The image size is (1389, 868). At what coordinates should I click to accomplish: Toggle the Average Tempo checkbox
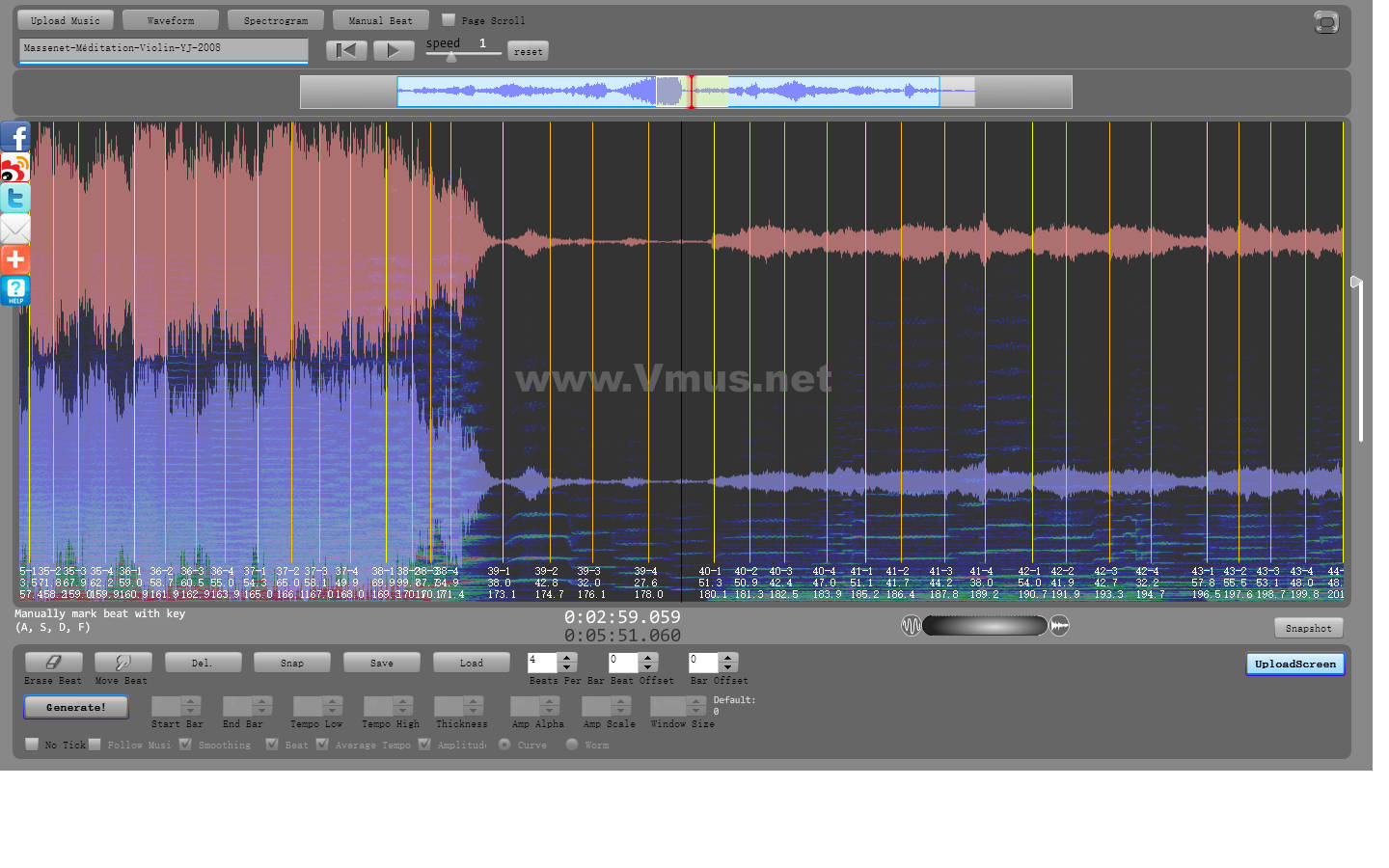point(322,744)
